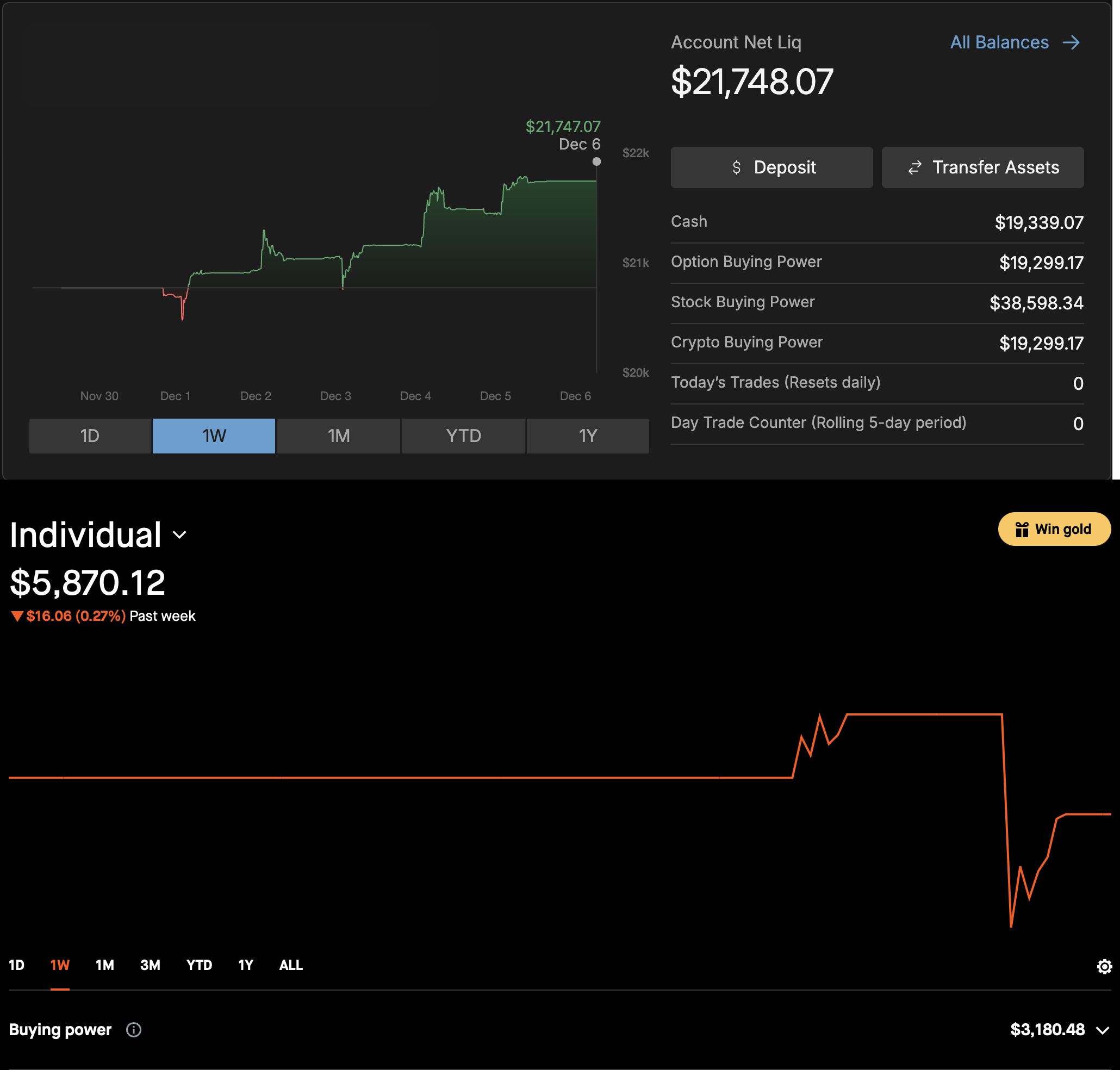Click the chart settings gear icon

(1104, 966)
